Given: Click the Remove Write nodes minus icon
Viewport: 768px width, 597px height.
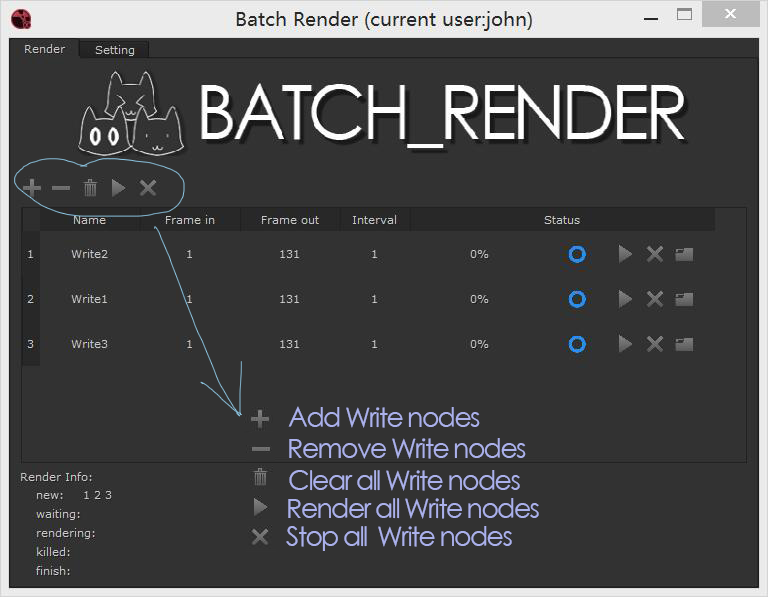Looking at the screenshot, I should click(x=61, y=187).
